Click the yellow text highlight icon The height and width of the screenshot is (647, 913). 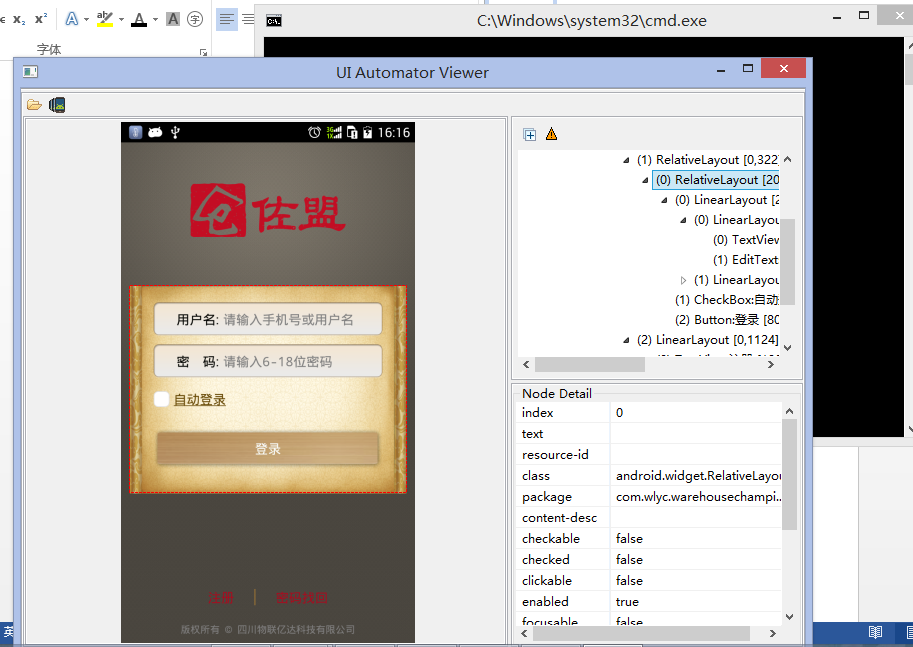104,19
